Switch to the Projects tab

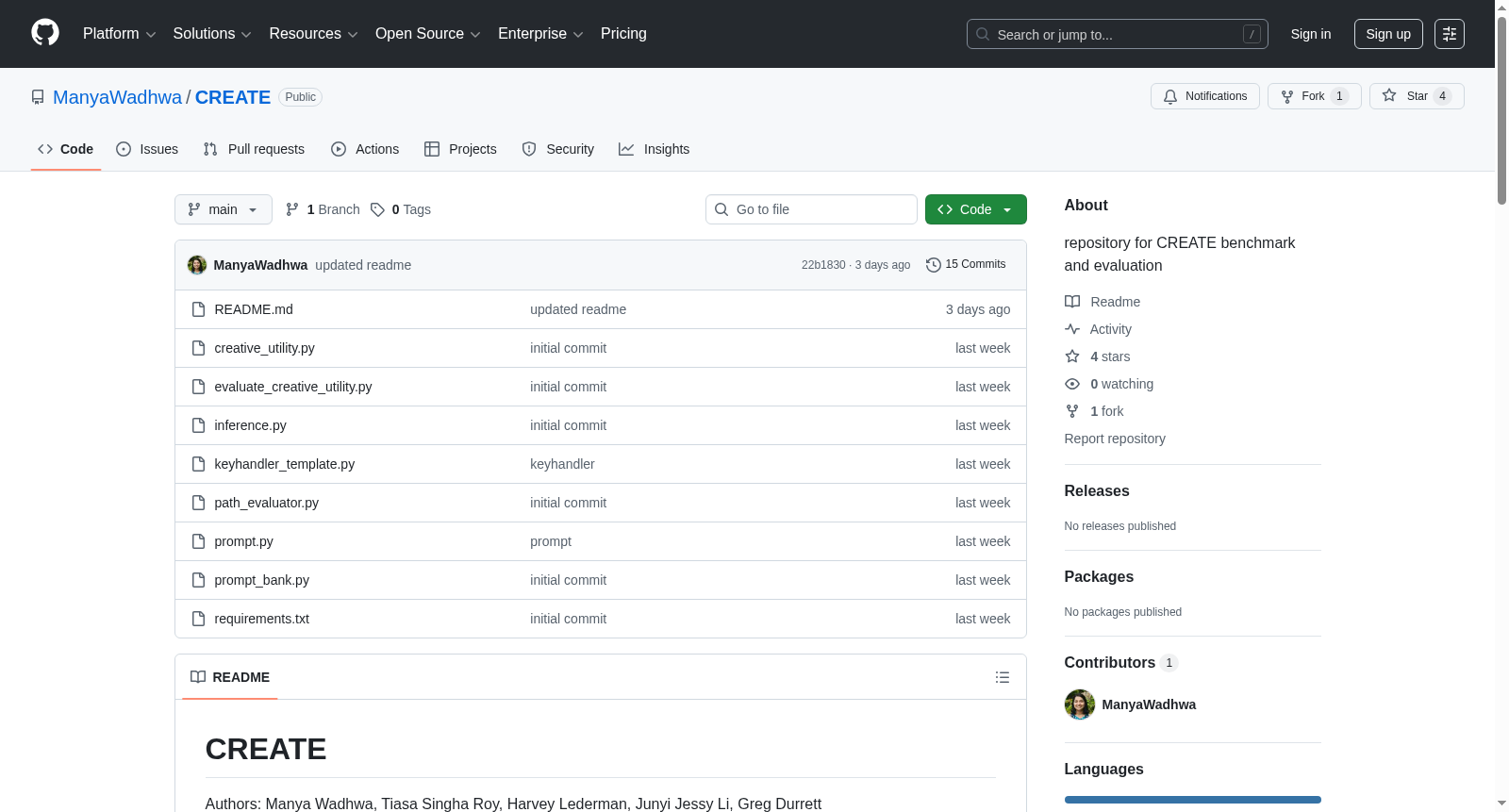pyautogui.click(x=460, y=149)
